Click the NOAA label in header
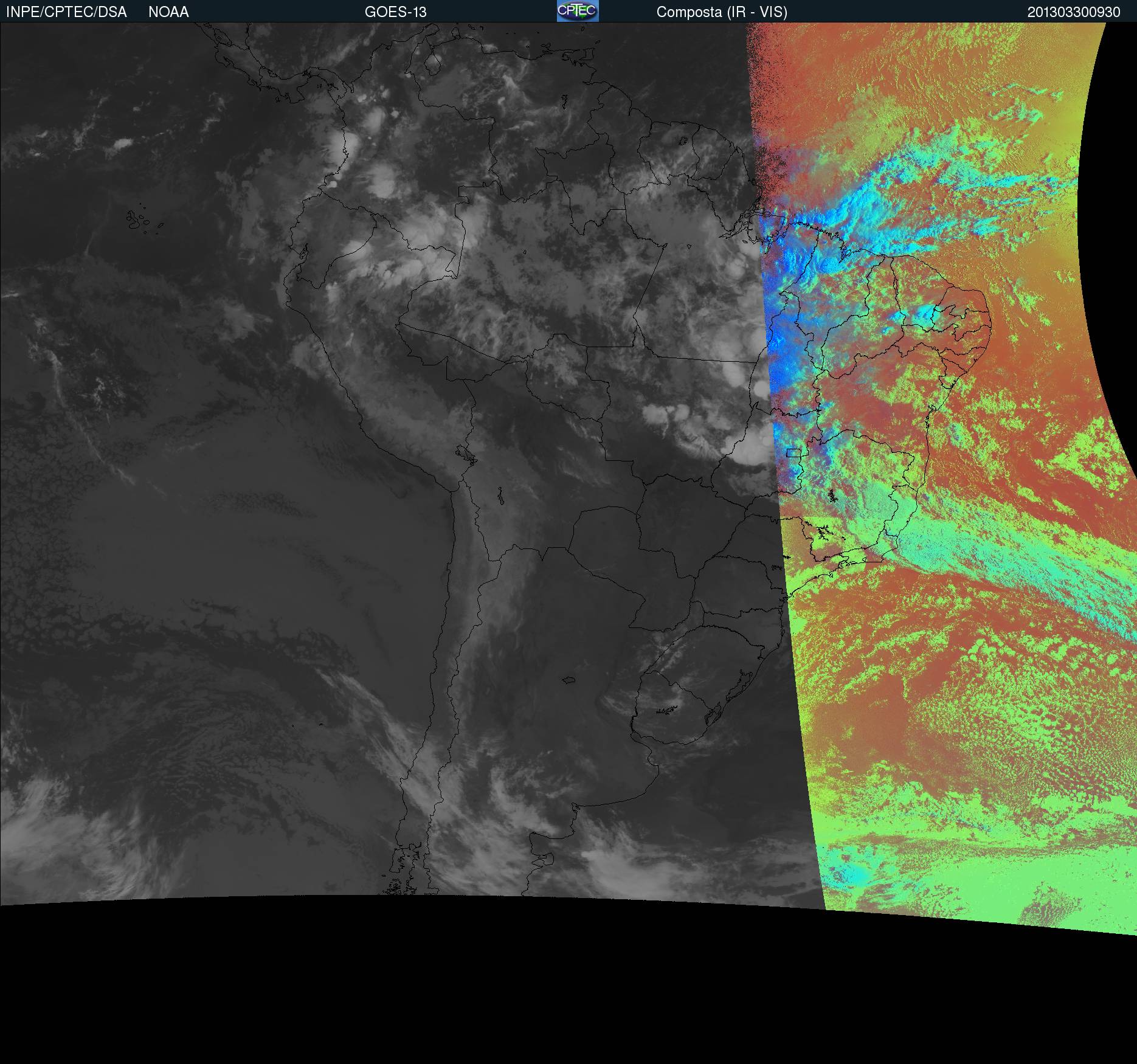This screenshot has width=1137, height=1064. pyautogui.click(x=168, y=12)
